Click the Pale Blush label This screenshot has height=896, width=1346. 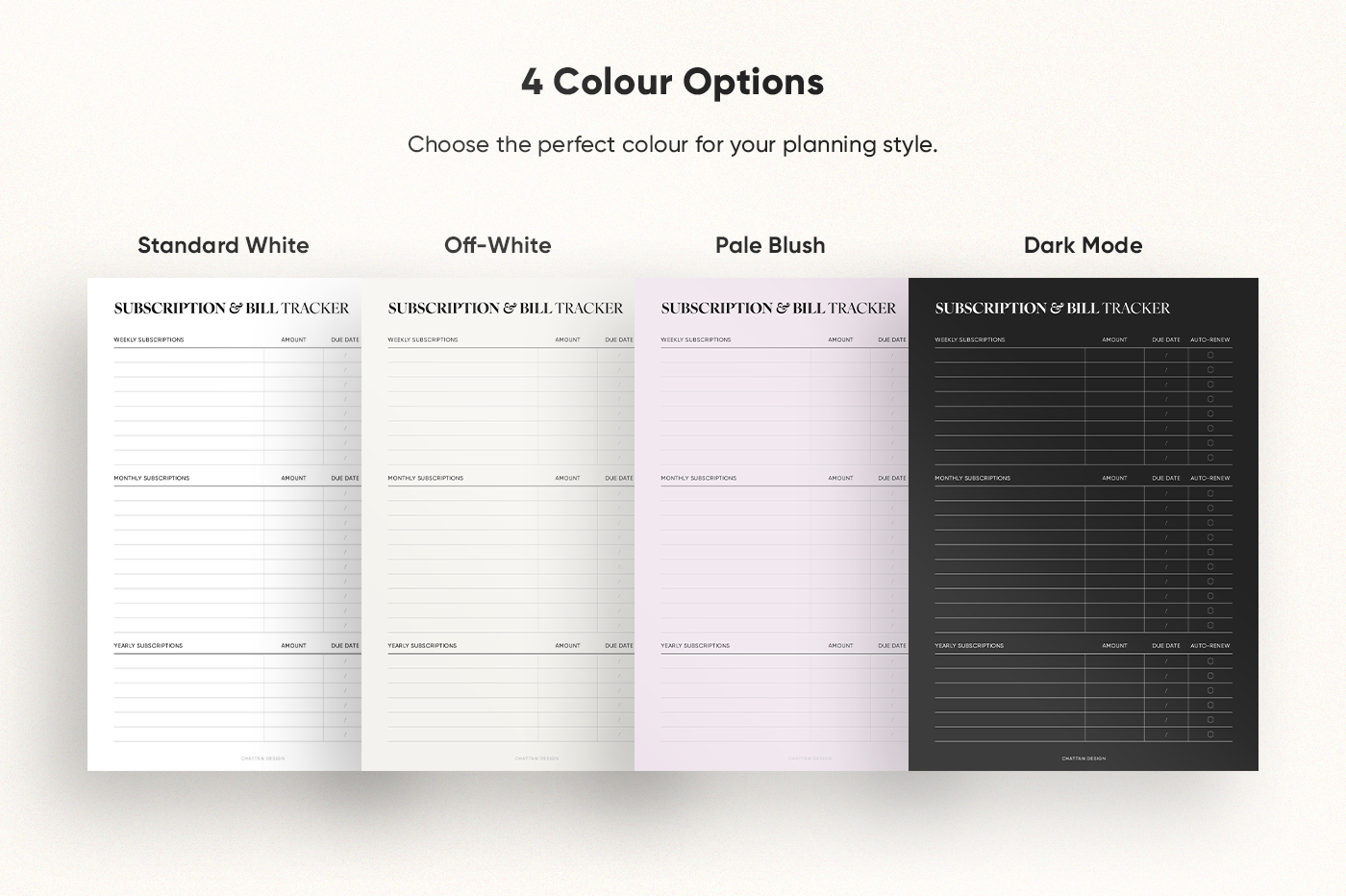tap(770, 245)
